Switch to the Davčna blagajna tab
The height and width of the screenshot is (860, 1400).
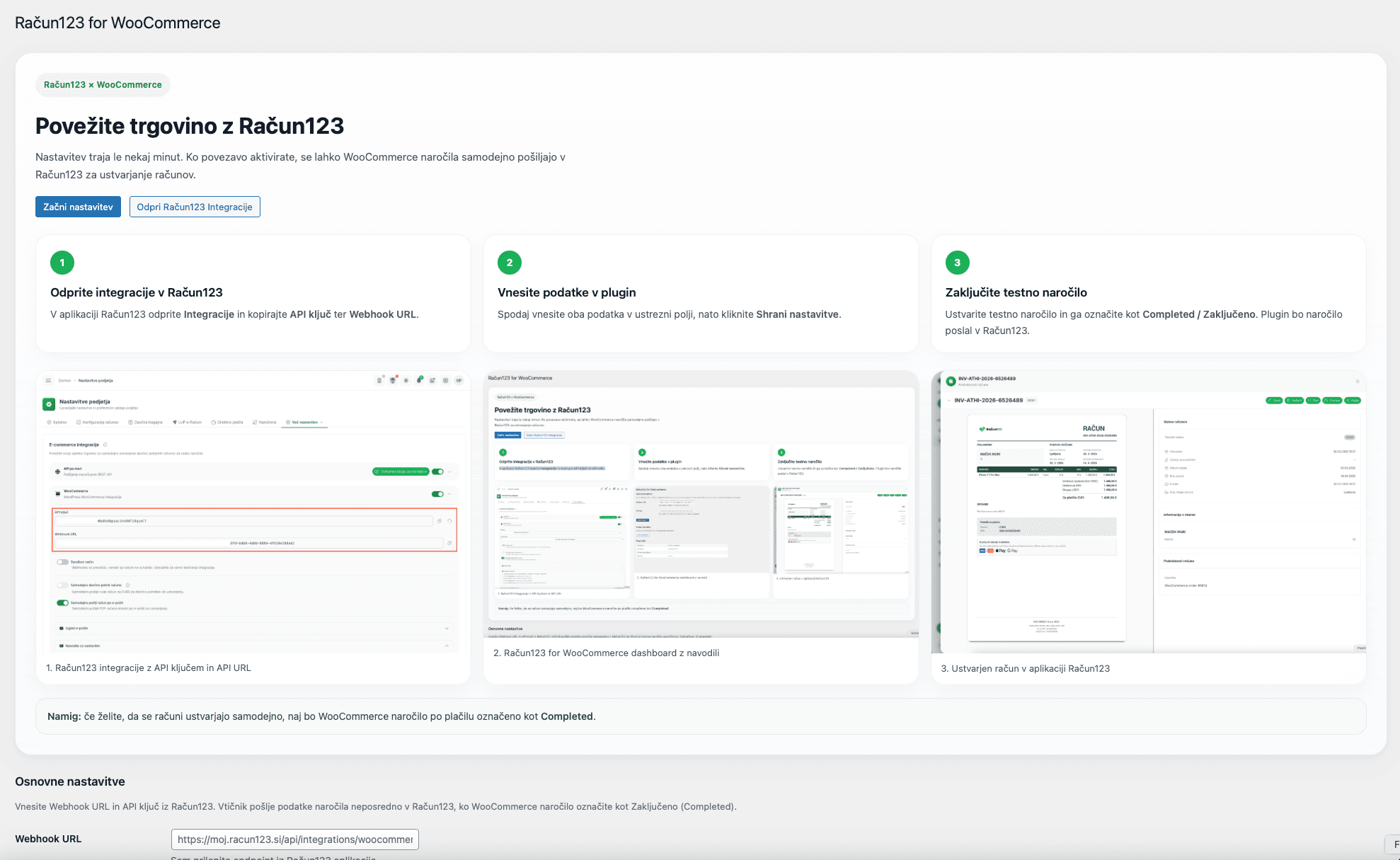coord(146,423)
